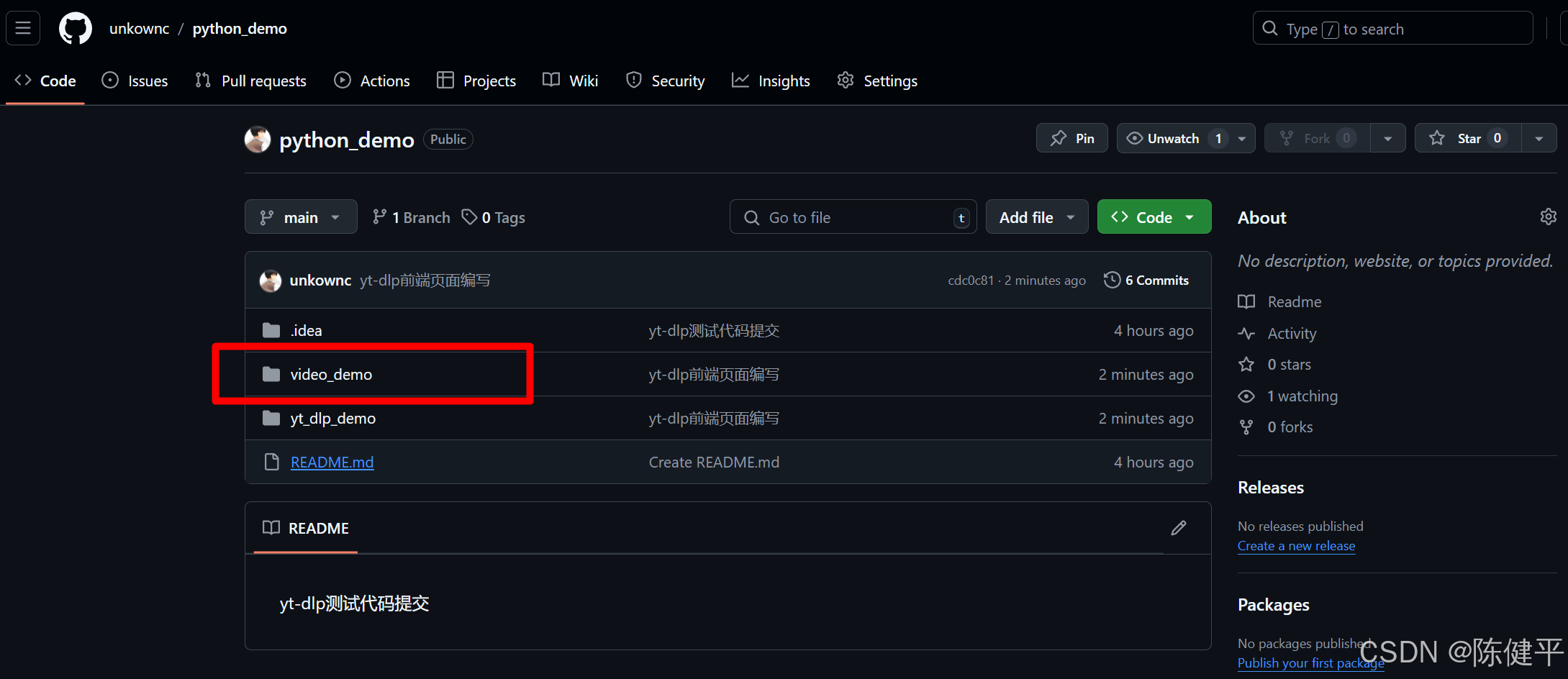
Task: Click the Fork button
Action: tap(1317, 138)
